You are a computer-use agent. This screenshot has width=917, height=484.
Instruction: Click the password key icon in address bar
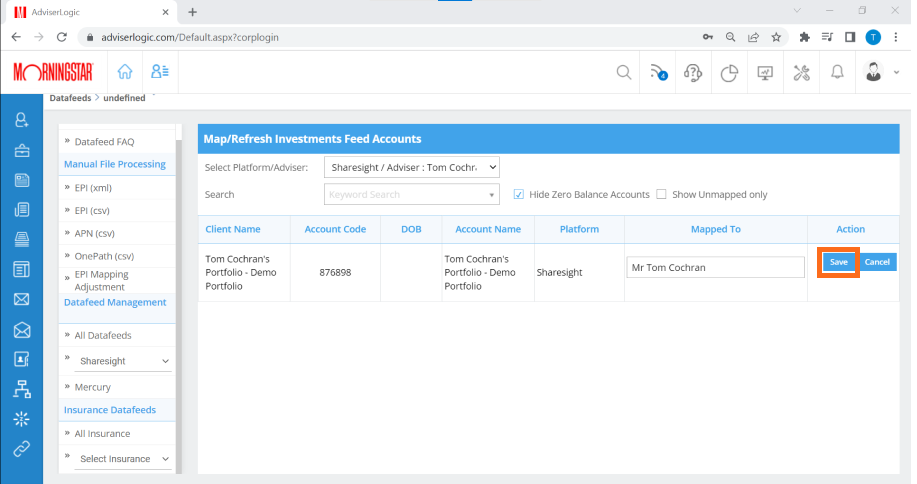(x=708, y=37)
